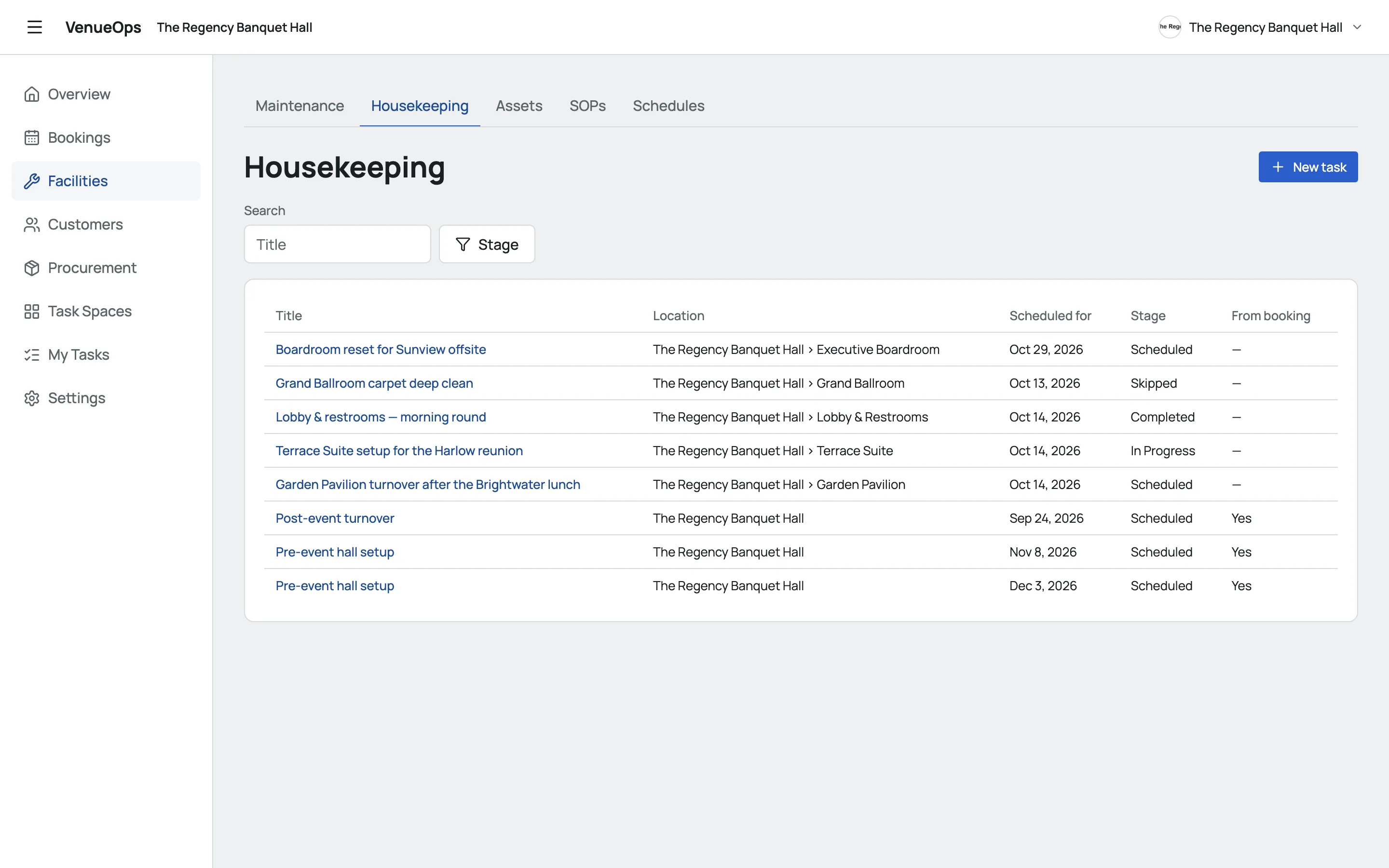1389x868 pixels.
Task: Open Garden Pavilion turnover after Brightwater lunch
Action: point(428,485)
